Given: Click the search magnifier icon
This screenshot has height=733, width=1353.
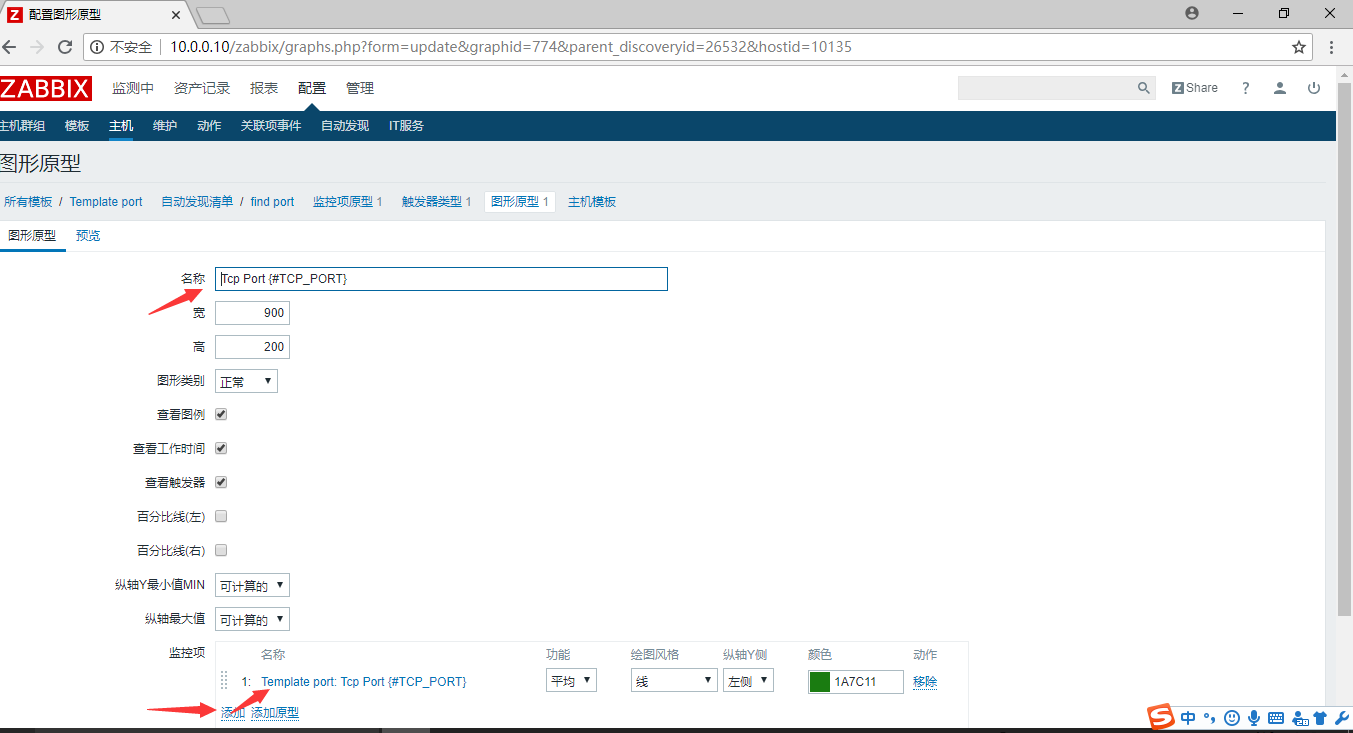Looking at the screenshot, I should click(1144, 88).
